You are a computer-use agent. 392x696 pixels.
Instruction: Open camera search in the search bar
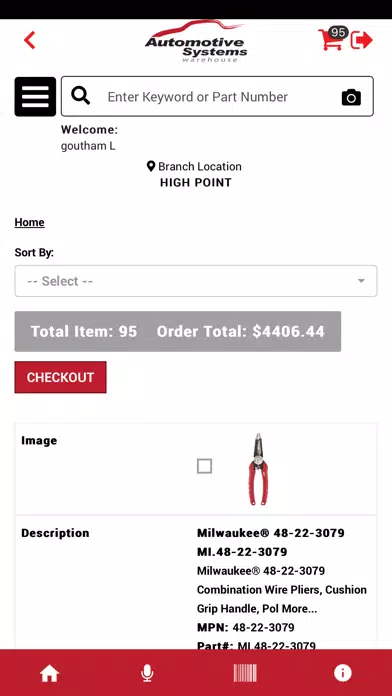(x=351, y=97)
